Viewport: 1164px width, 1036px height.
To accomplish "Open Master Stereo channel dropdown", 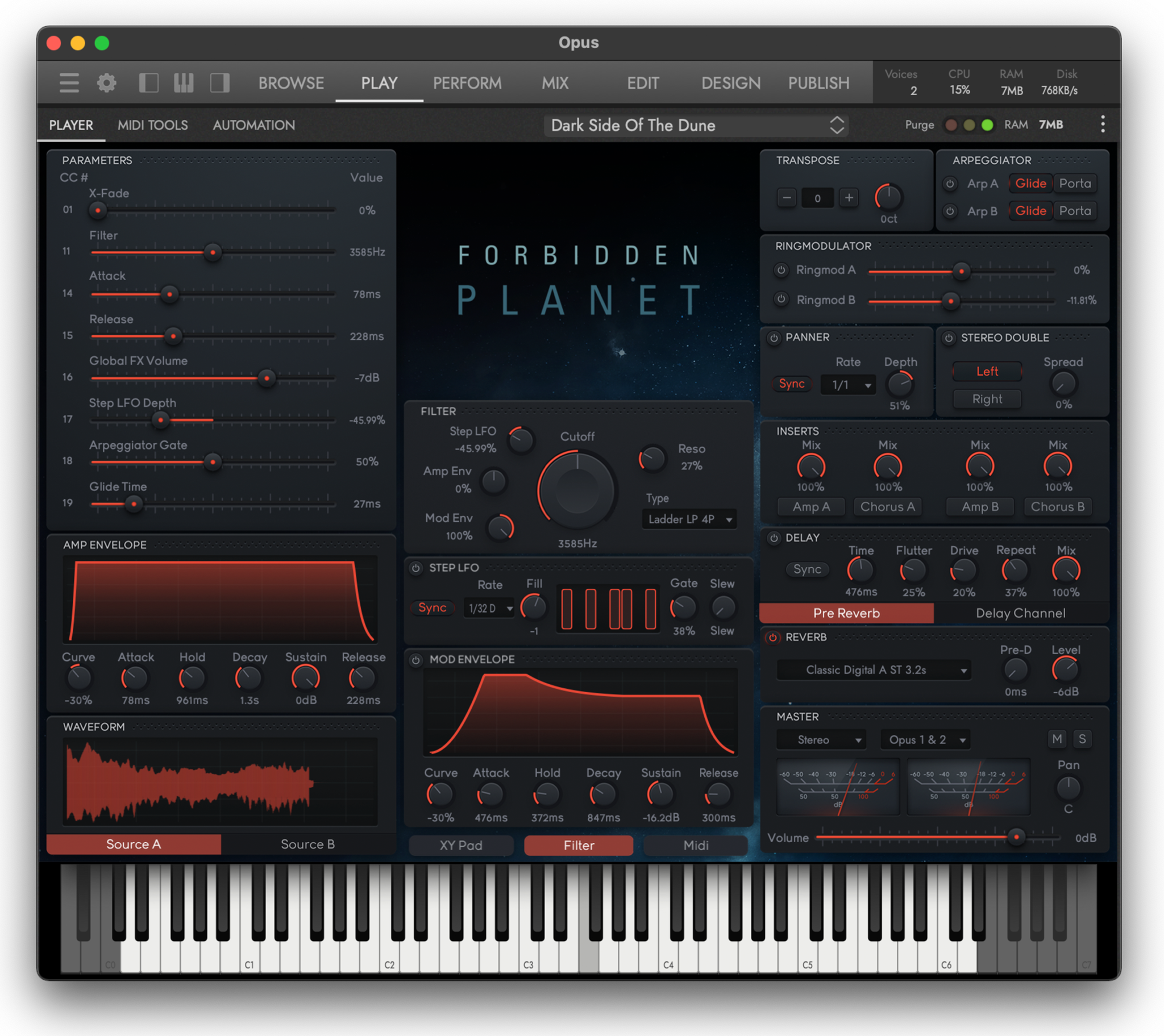I will click(821, 740).
